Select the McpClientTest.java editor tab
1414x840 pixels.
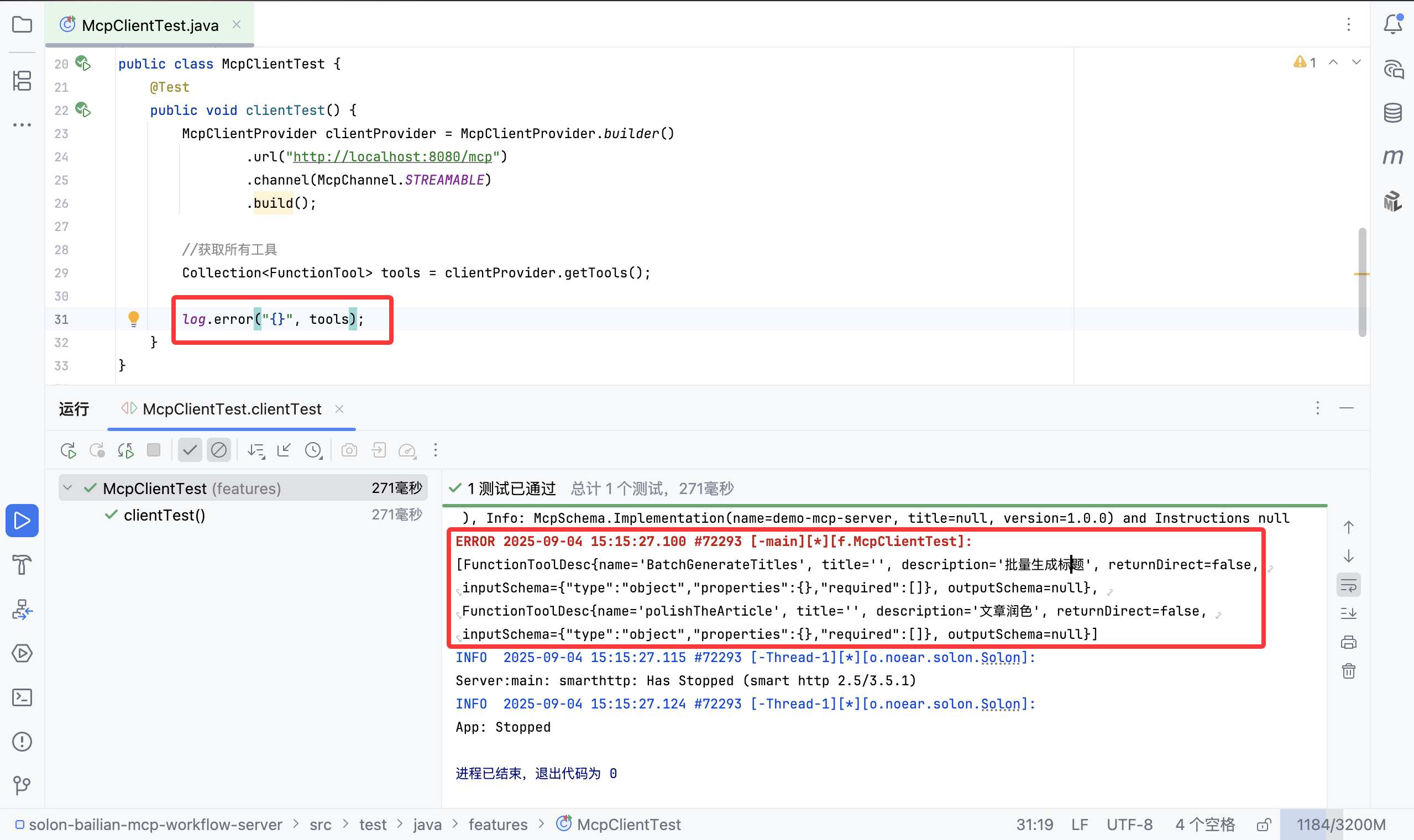click(x=149, y=25)
